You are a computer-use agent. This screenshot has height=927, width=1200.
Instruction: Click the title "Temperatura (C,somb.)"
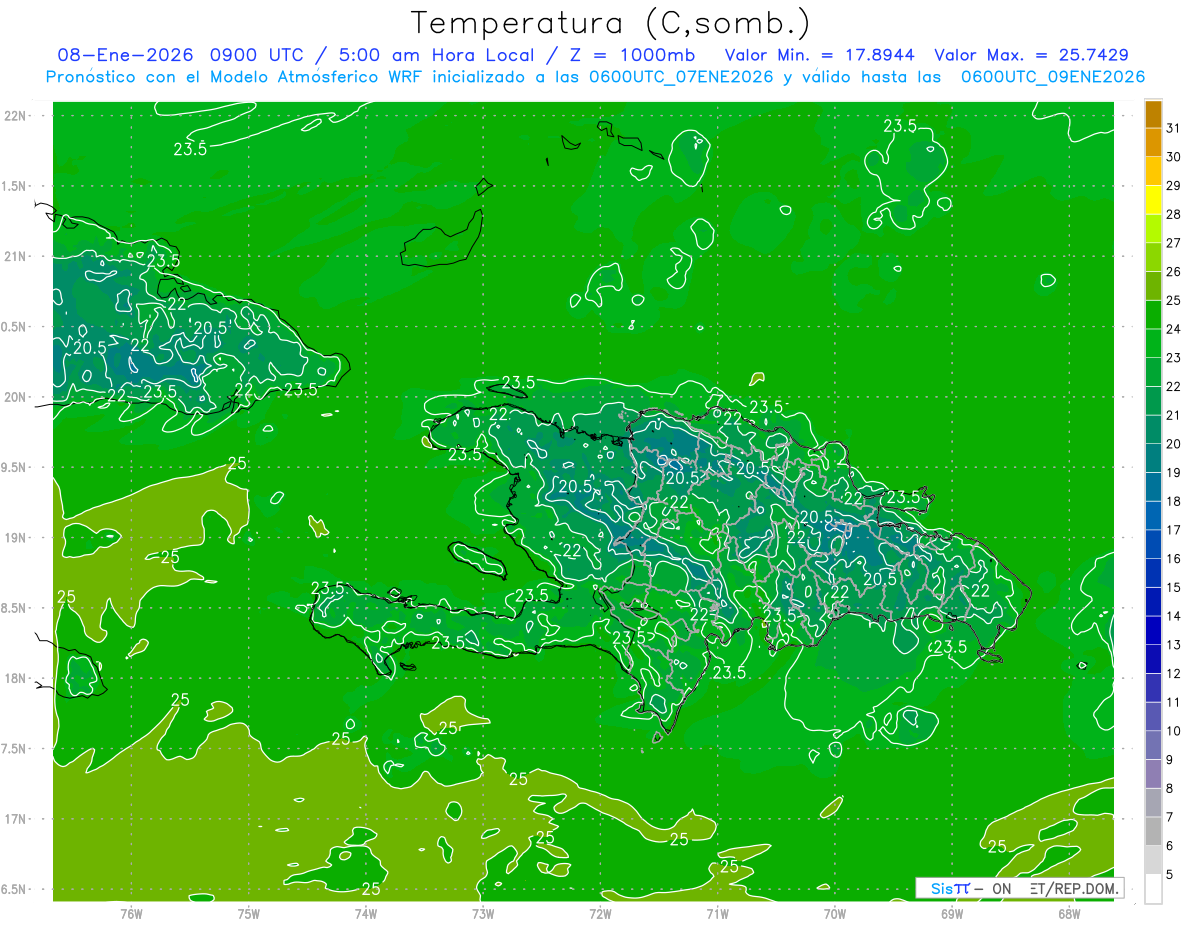(x=611, y=24)
